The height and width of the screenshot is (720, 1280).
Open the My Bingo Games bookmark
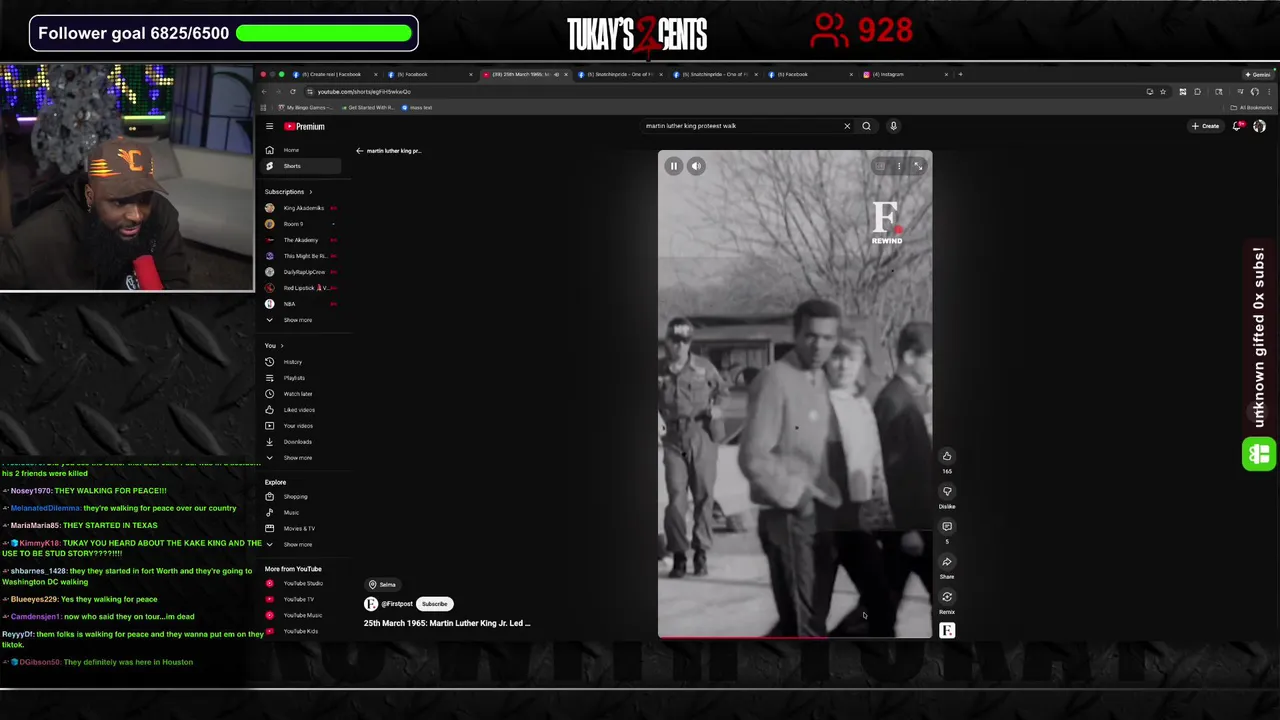[x=305, y=107]
